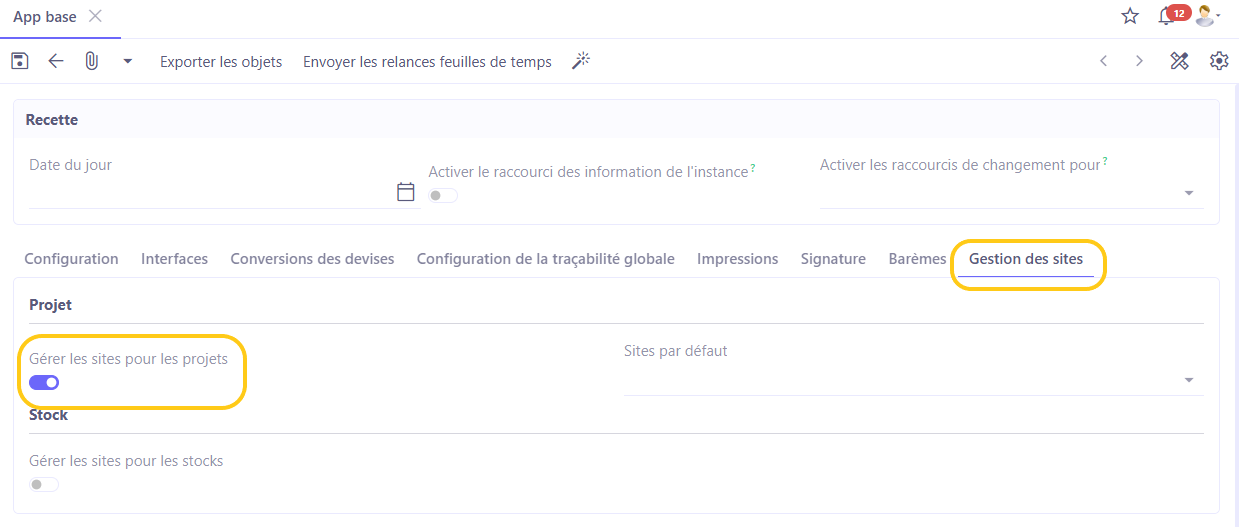Click the Stock section title
This screenshot has height=527, width=1239.
(x=48, y=414)
